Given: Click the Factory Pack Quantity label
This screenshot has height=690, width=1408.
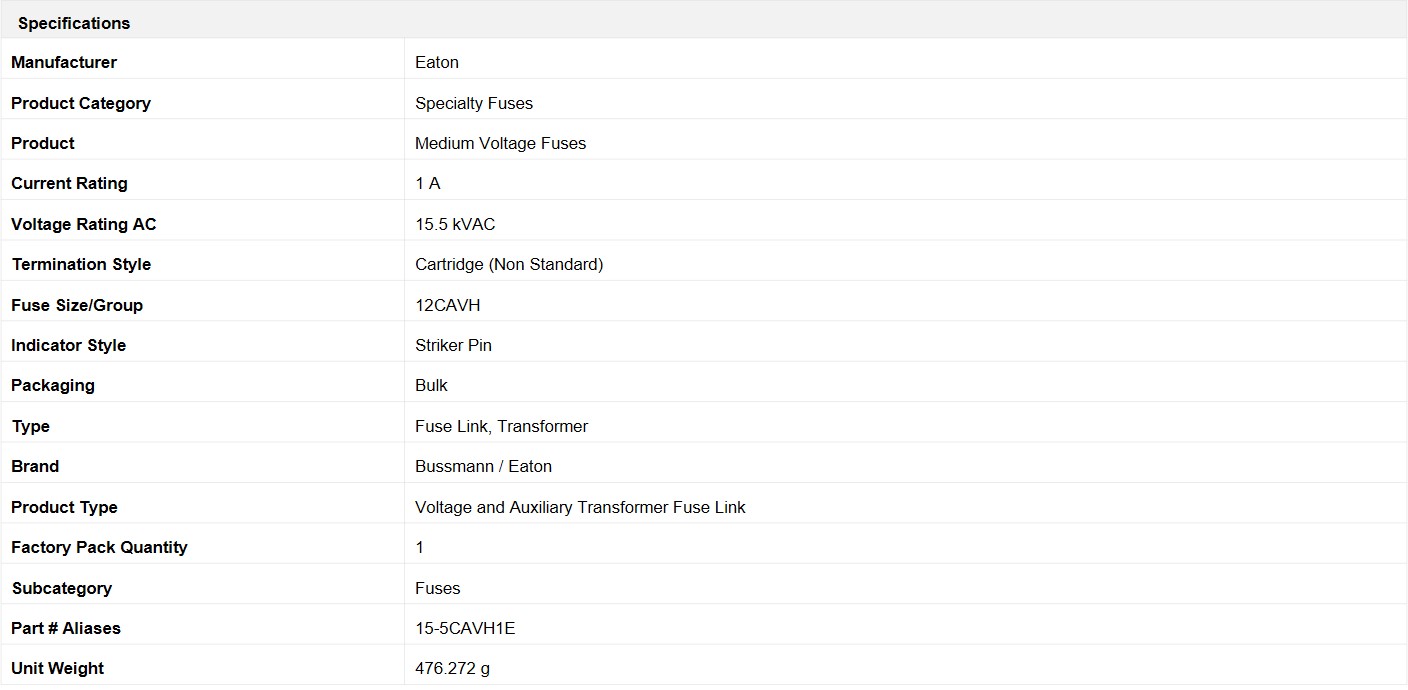Looking at the screenshot, I should pos(99,547).
